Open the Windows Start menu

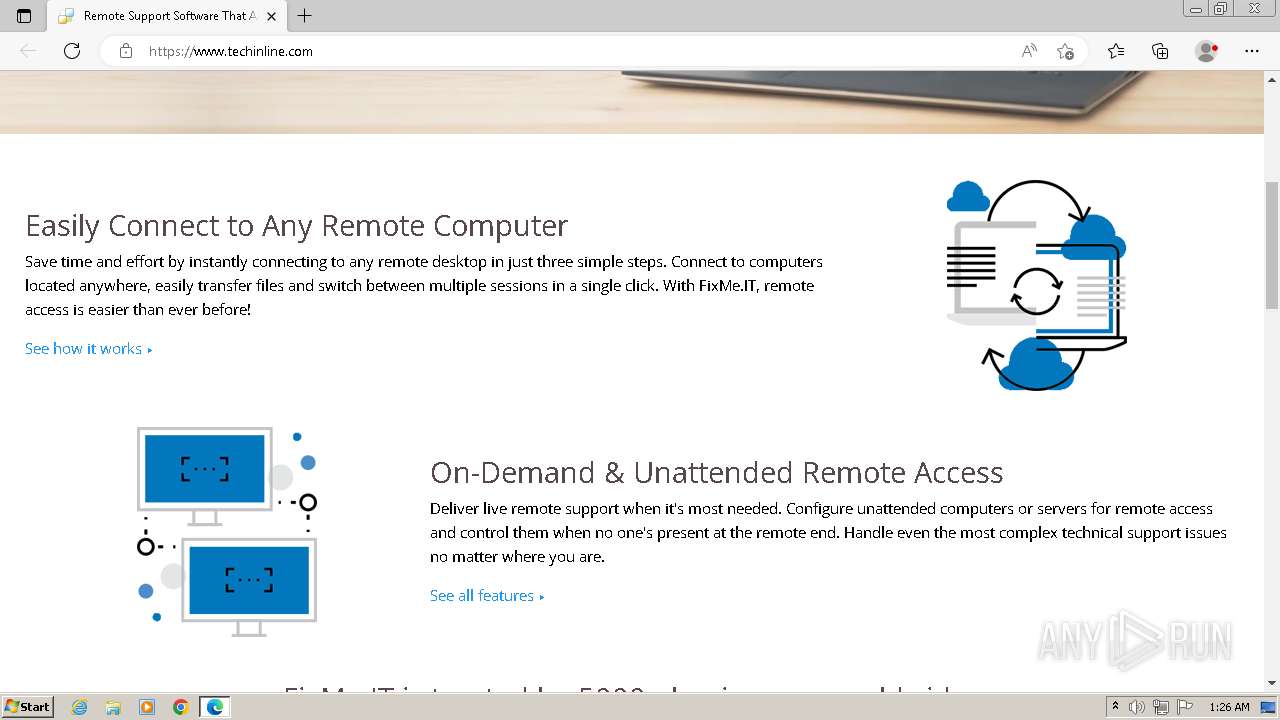coord(27,707)
